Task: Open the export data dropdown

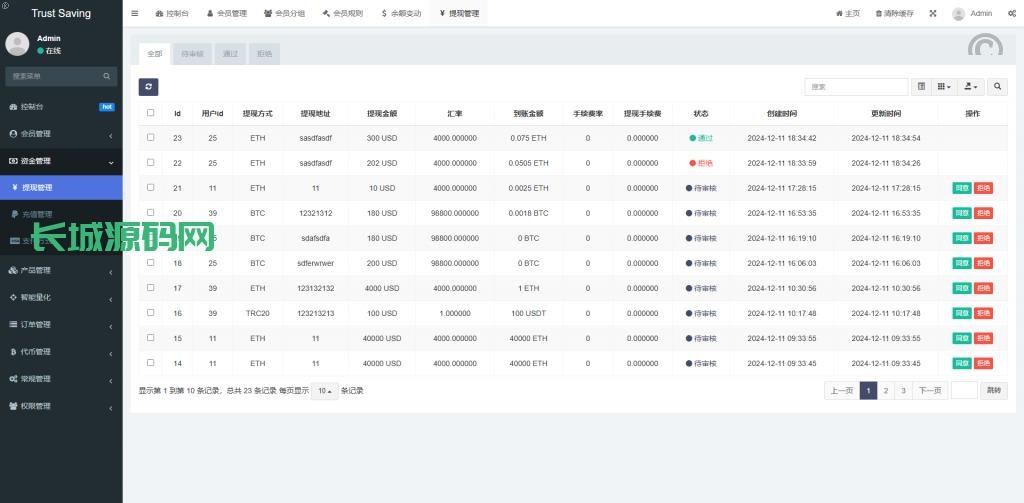Action: [971, 87]
